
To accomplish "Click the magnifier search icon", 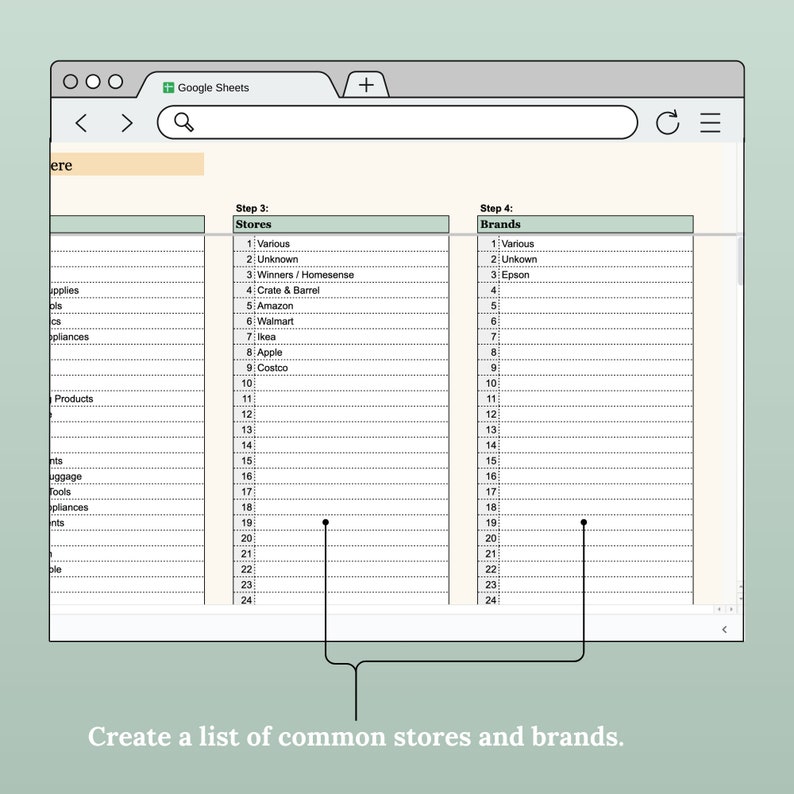I will point(183,122).
